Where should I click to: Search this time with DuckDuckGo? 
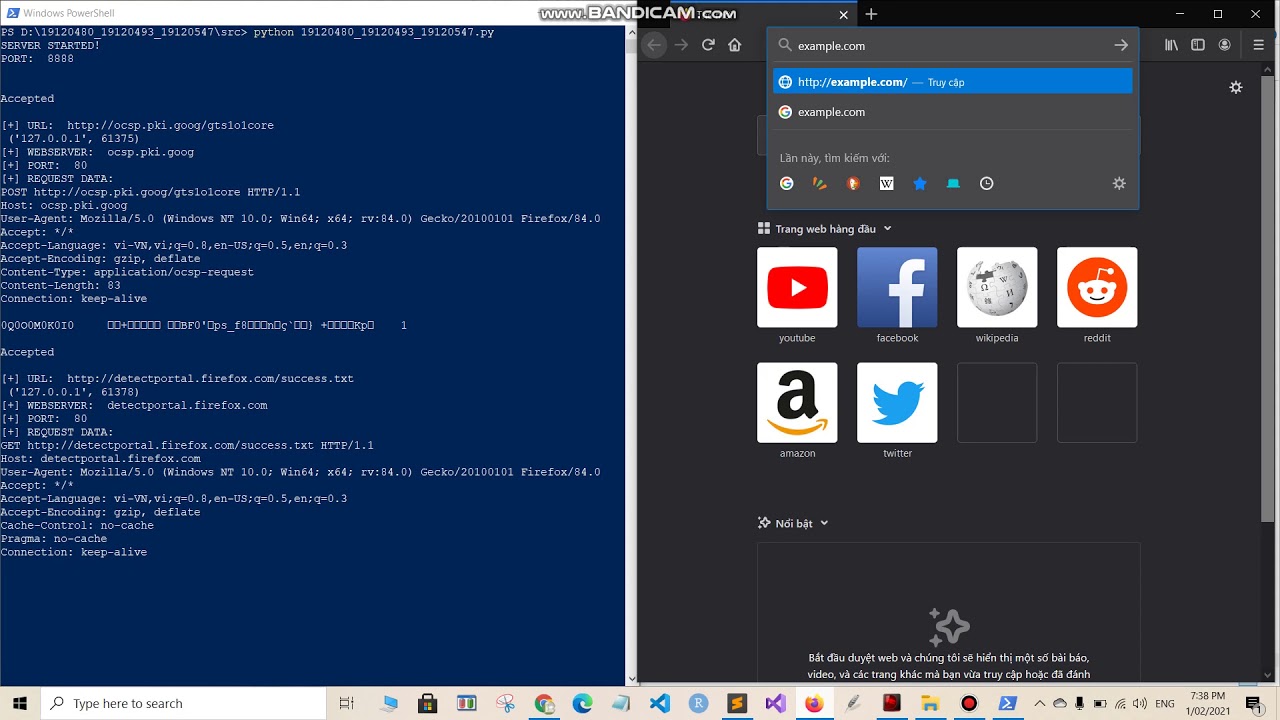[x=853, y=183]
